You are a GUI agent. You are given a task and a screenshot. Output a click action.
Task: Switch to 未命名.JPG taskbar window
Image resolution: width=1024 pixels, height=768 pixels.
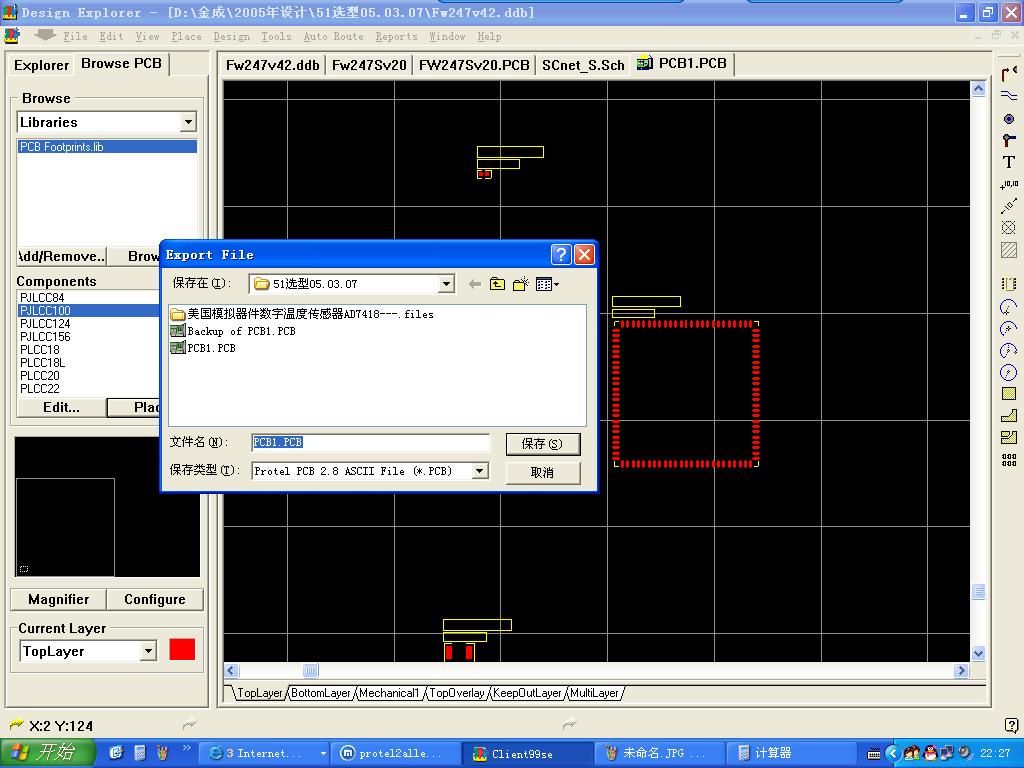click(660, 754)
